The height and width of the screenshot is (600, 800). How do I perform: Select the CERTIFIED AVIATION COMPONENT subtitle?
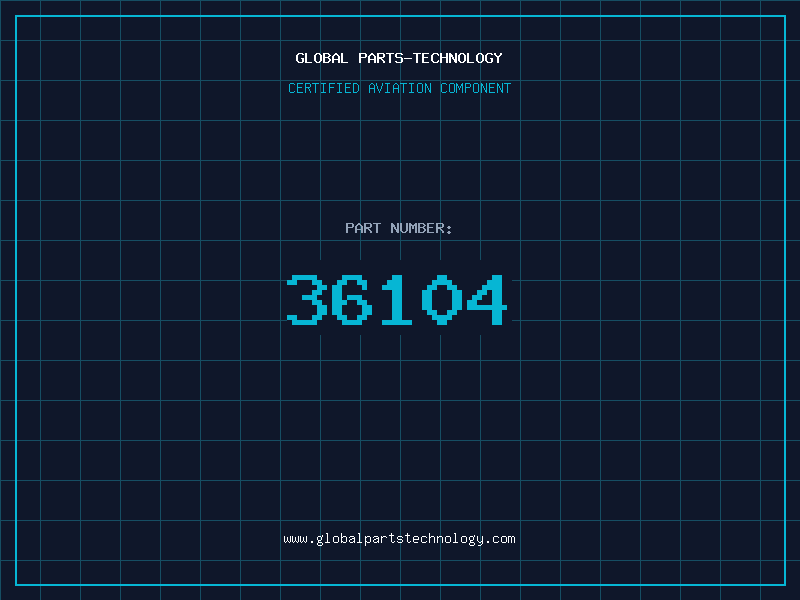click(399, 88)
